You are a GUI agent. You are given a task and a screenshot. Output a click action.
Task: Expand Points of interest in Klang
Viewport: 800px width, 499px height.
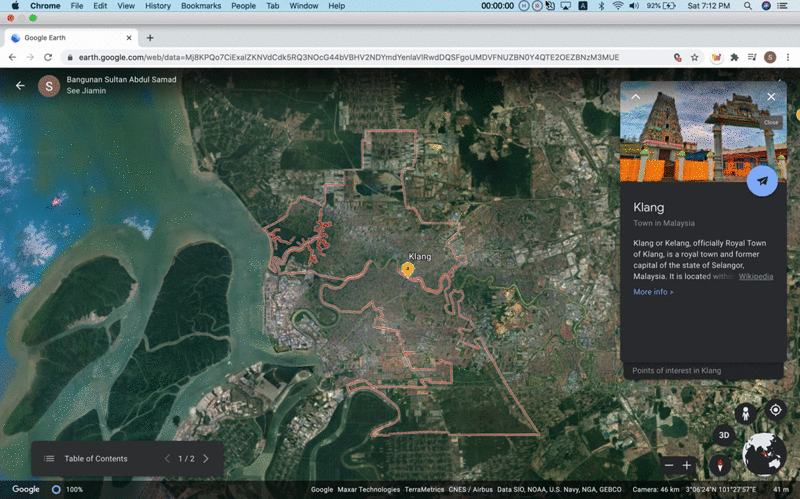pos(703,370)
